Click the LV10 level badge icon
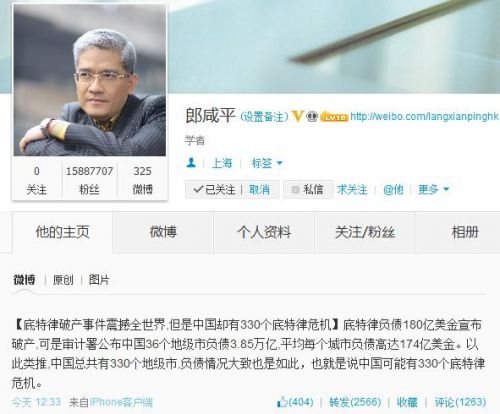 (x=334, y=117)
